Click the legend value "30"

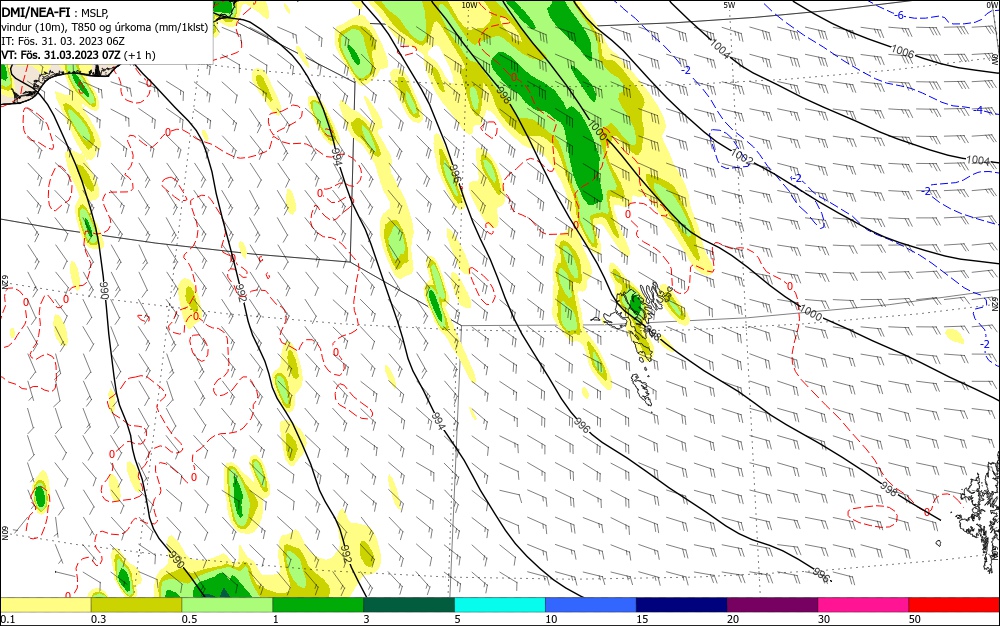coord(824,619)
